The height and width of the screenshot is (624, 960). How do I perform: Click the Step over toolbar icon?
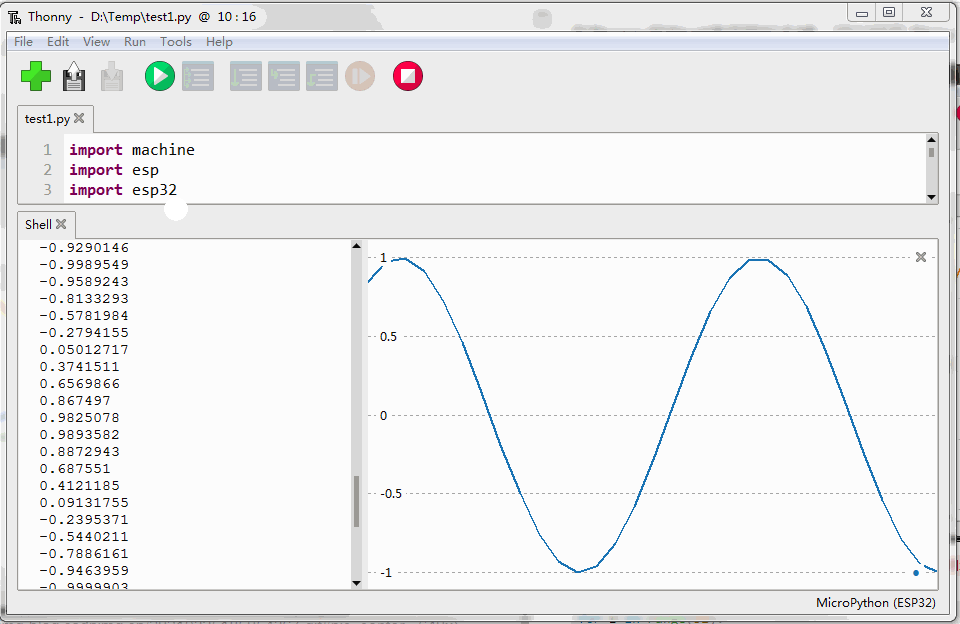[246, 77]
